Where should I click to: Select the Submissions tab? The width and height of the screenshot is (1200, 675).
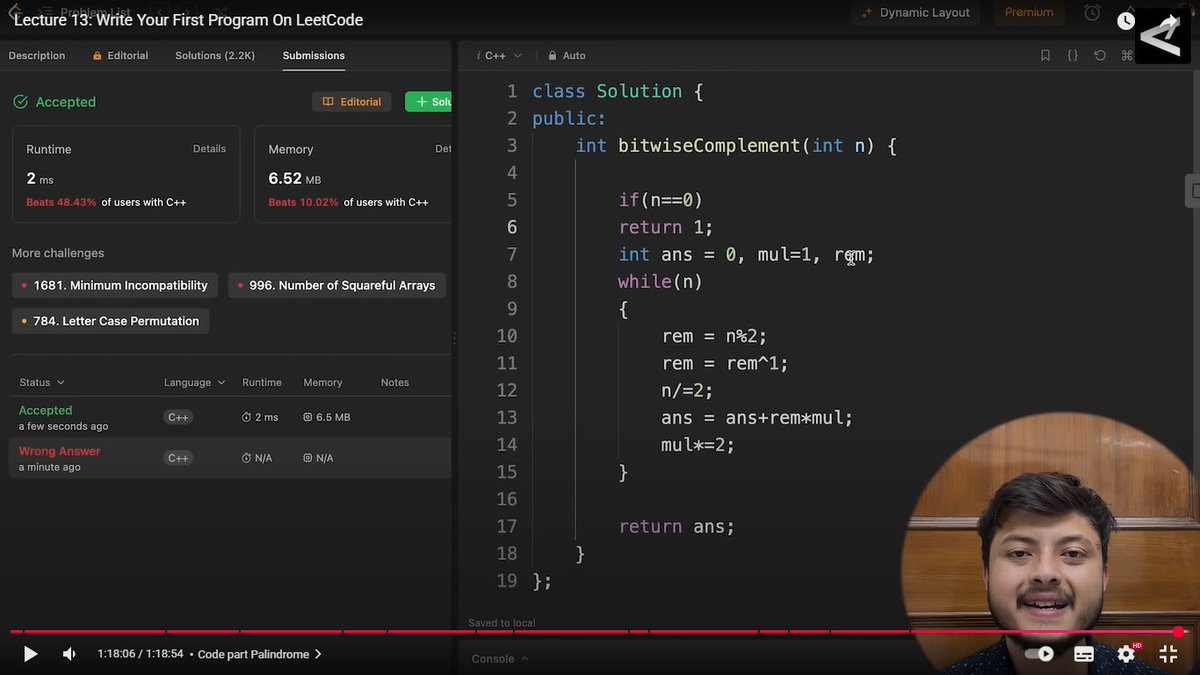pos(314,56)
